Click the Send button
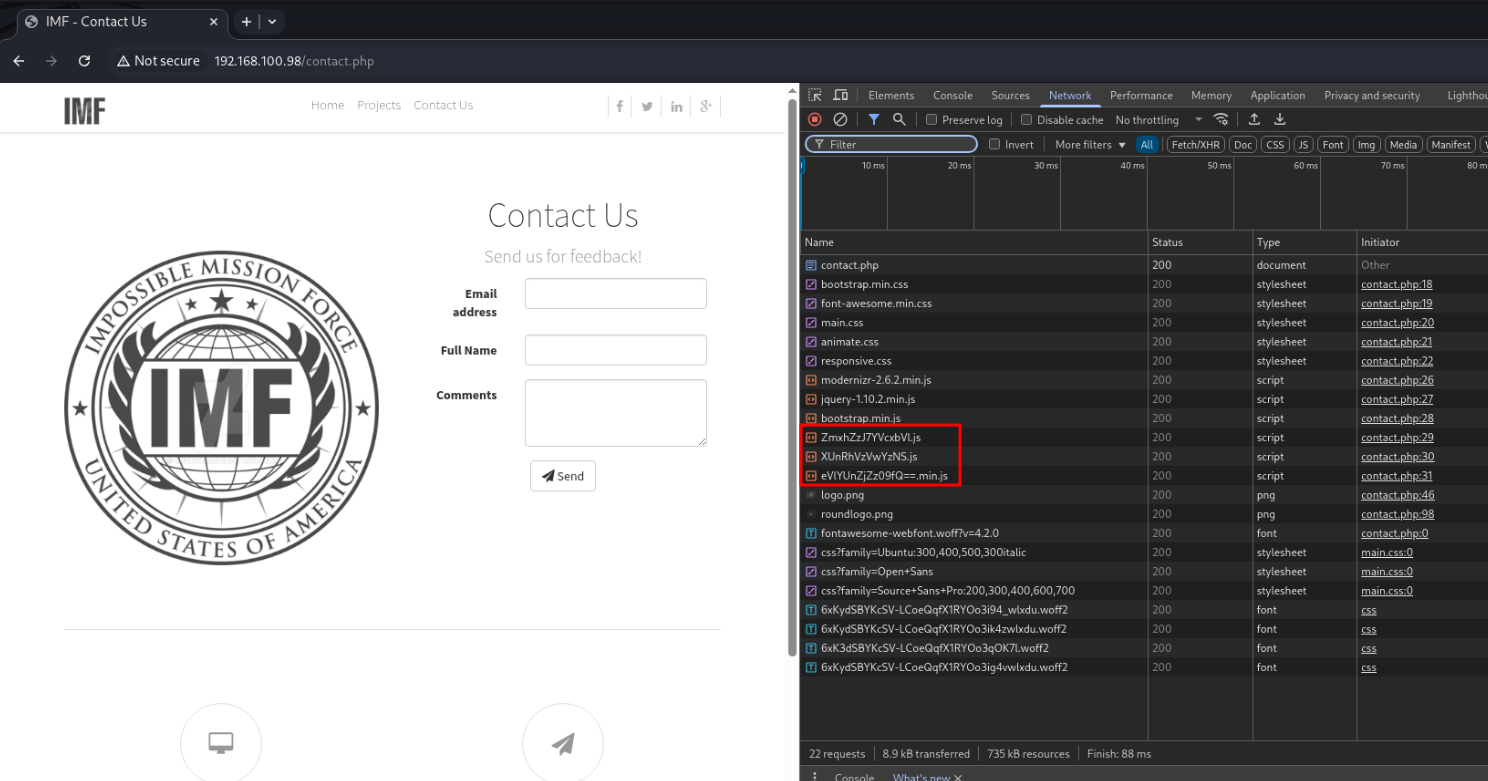 coord(563,476)
